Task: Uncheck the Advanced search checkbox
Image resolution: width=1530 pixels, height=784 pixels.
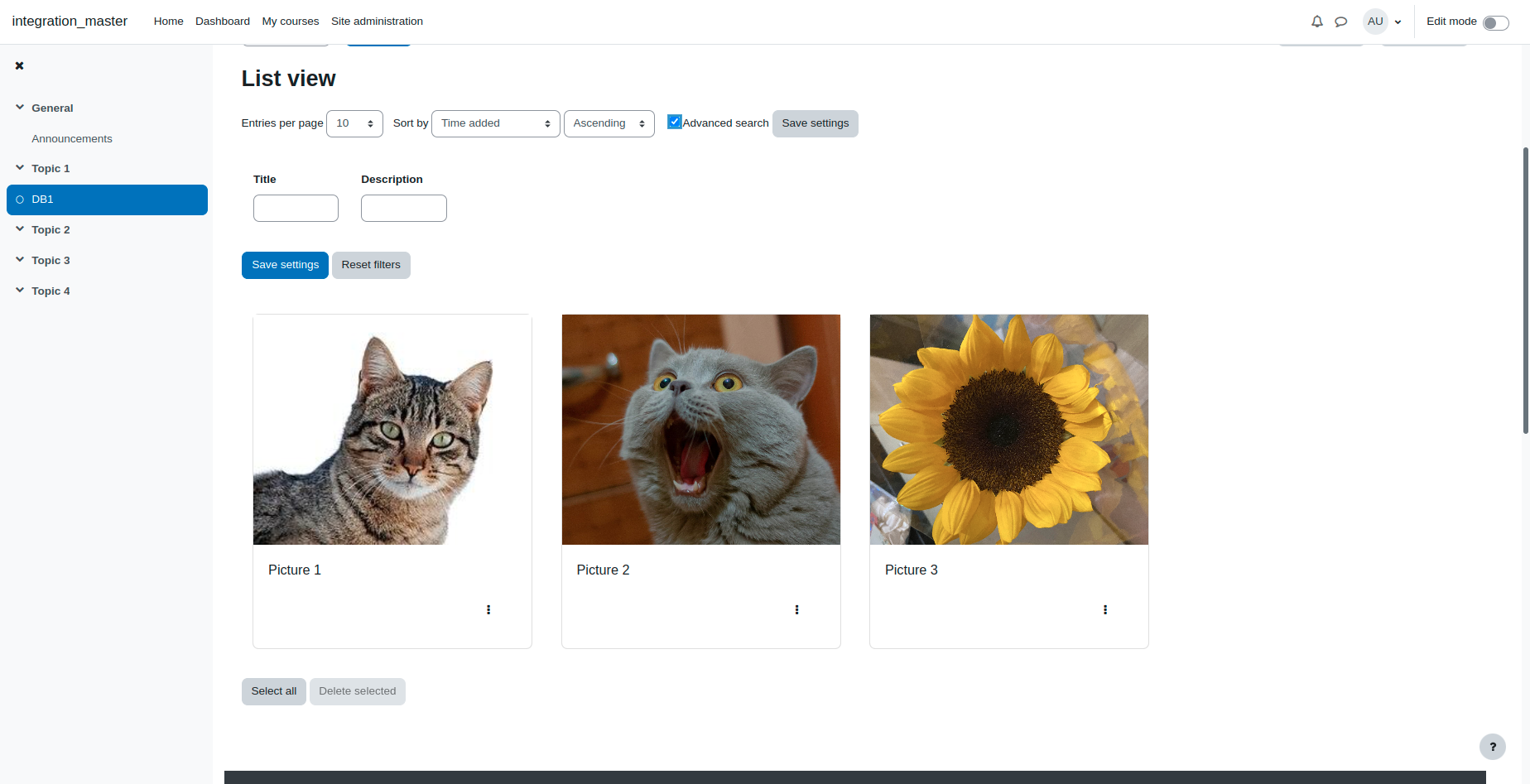Action: (675, 122)
